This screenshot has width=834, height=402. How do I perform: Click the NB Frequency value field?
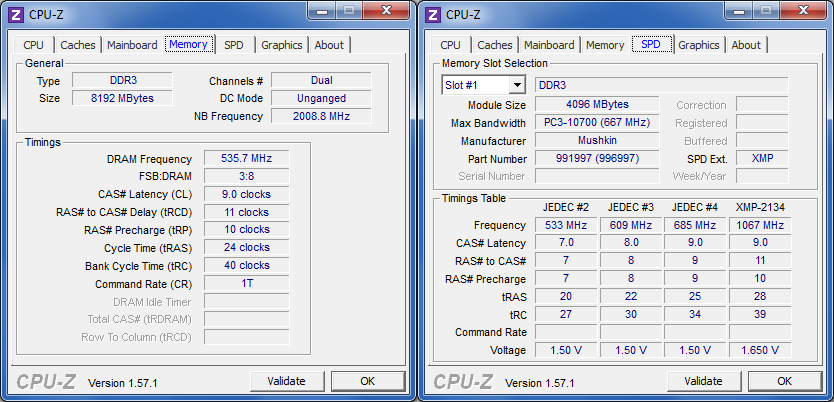tap(320, 116)
